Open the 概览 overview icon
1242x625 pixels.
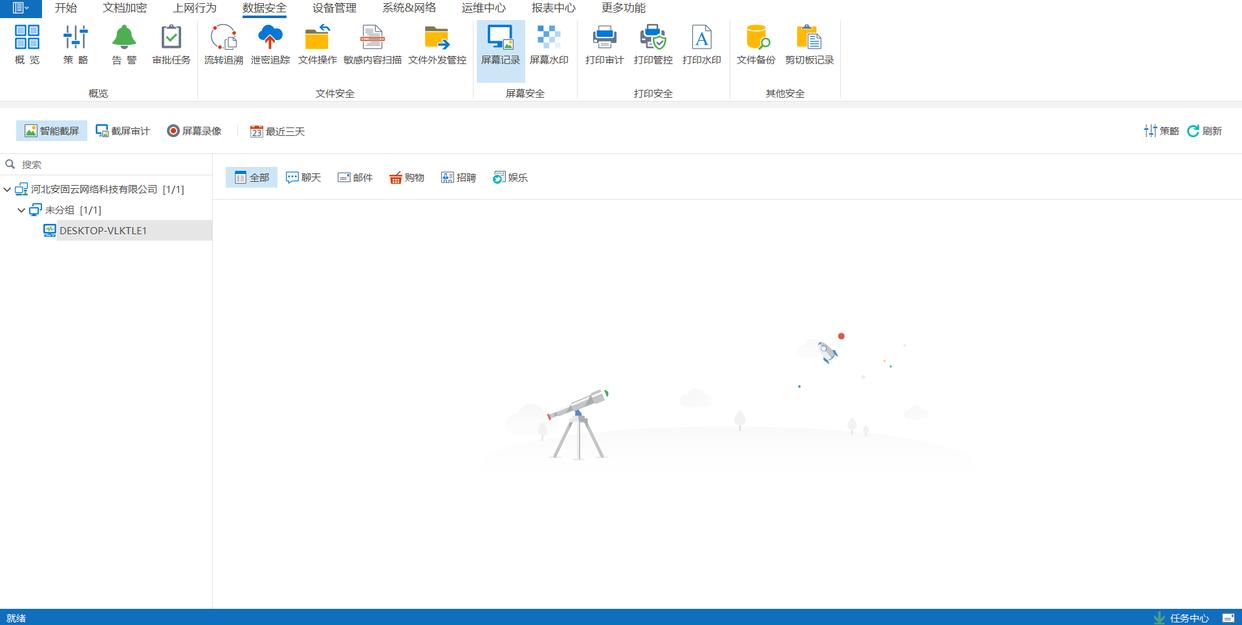[x=27, y=46]
